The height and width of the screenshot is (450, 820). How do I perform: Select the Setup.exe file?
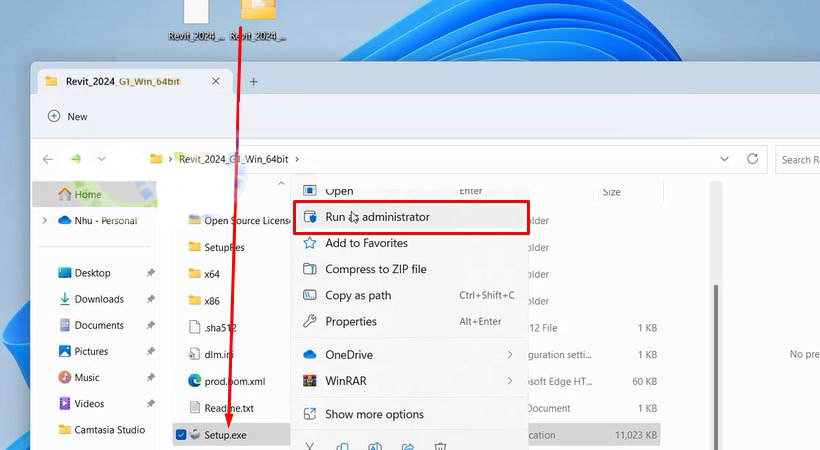[x=225, y=435]
